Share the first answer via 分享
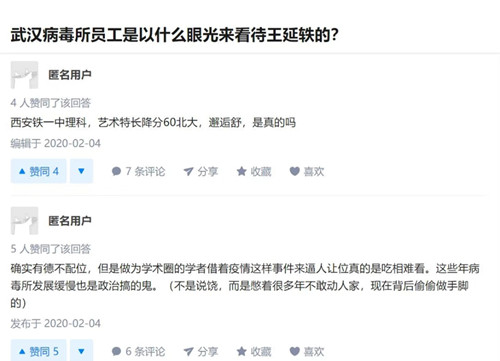Viewport: 500px width, 361px height. click(201, 171)
